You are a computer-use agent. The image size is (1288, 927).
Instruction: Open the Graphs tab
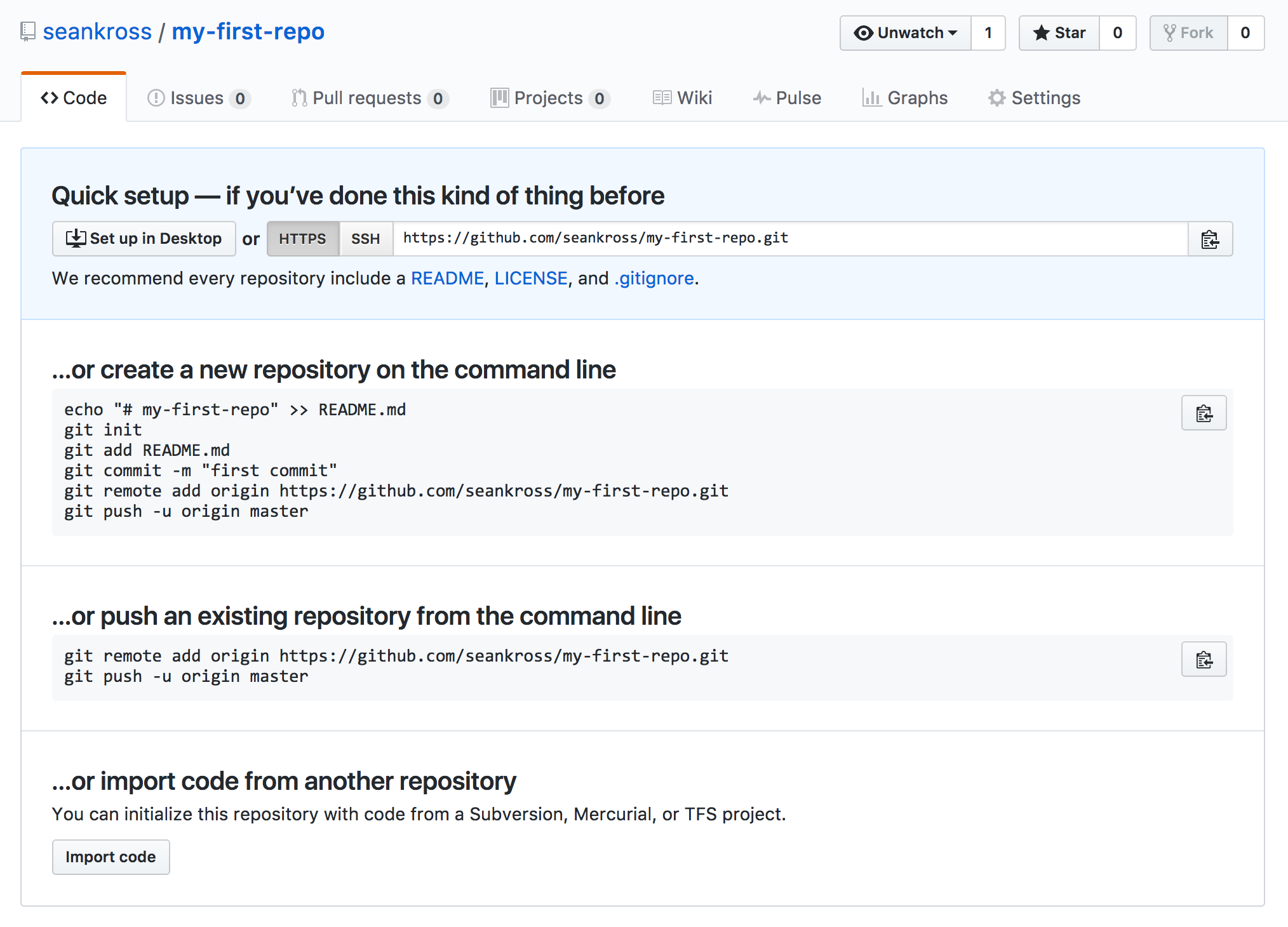[905, 98]
